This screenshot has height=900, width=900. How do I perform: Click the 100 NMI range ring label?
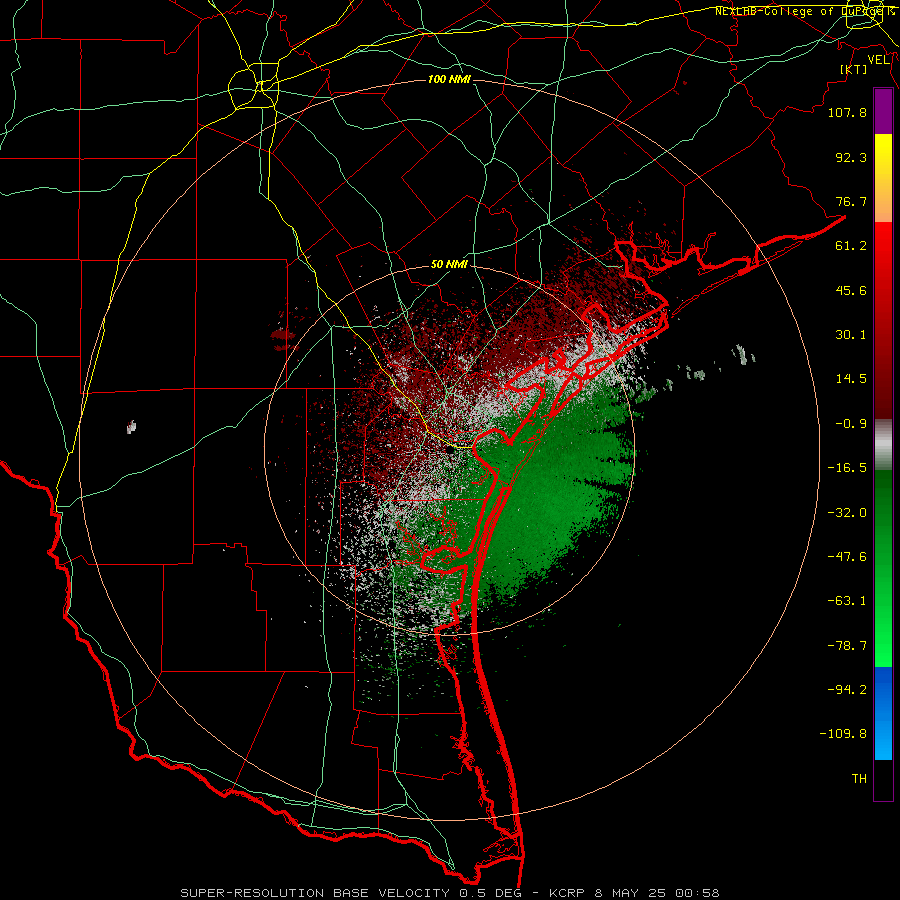tap(449, 79)
